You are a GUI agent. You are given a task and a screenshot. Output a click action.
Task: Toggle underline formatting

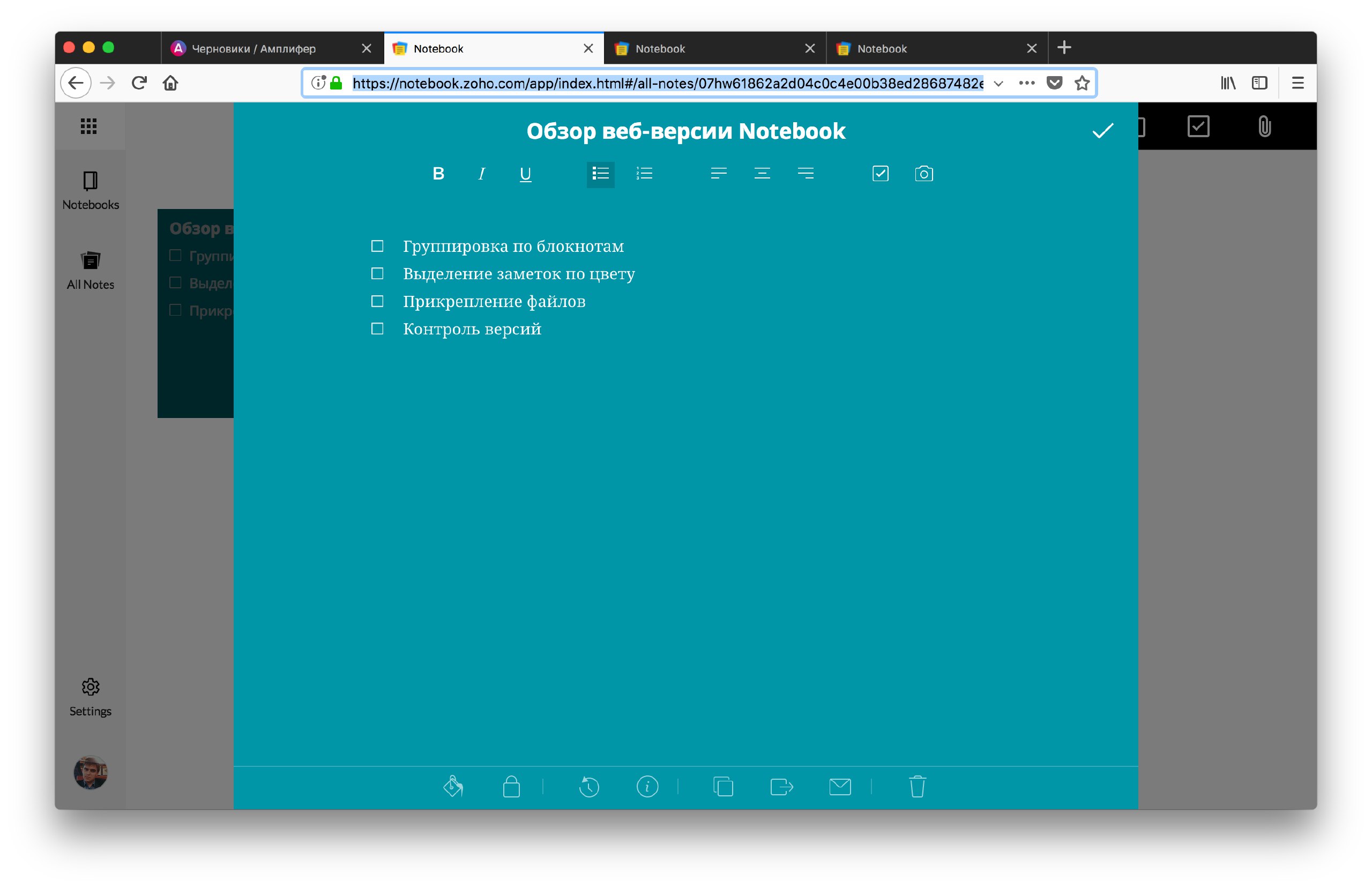coord(525,174)
